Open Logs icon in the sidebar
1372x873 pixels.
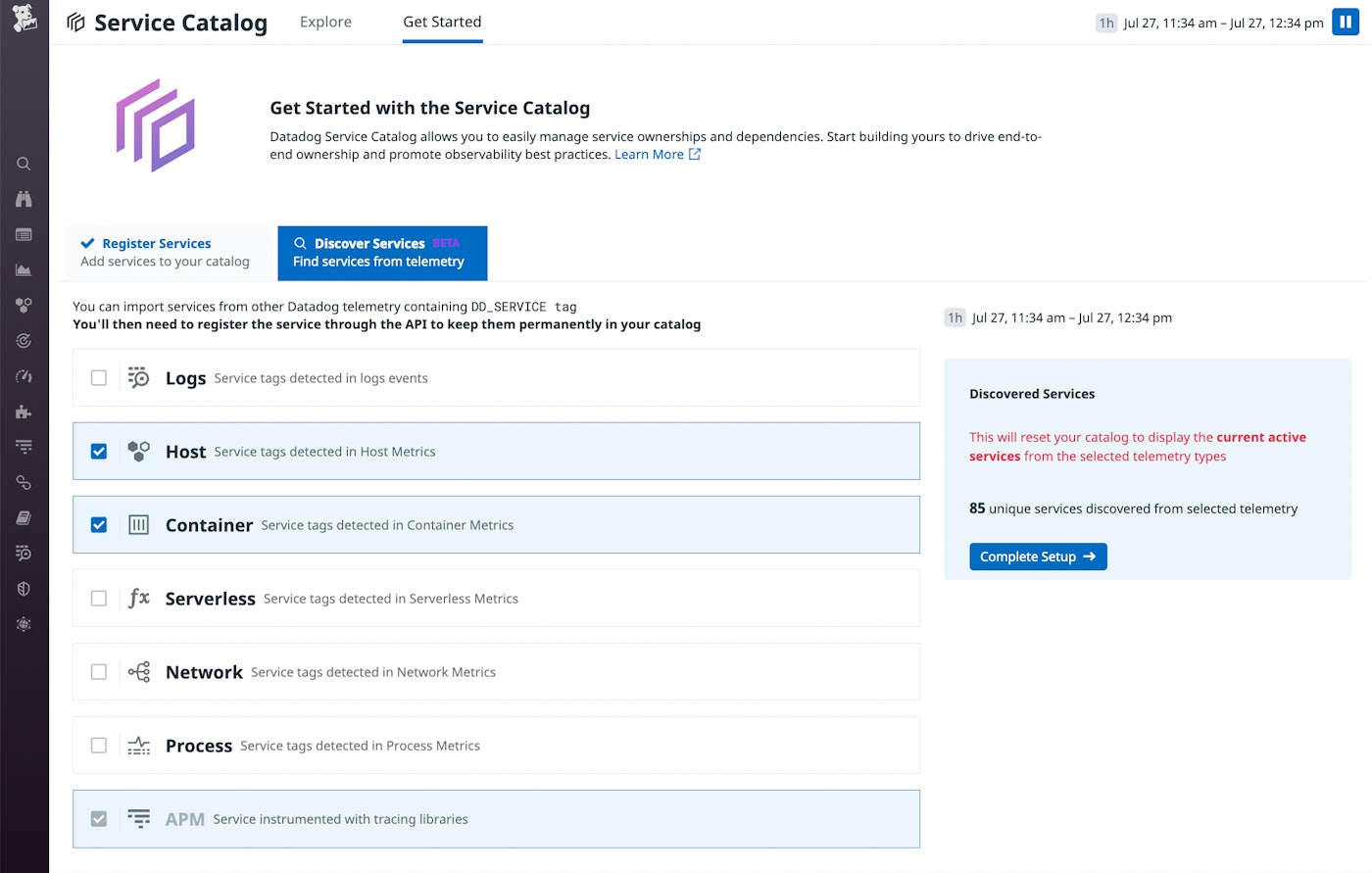(x=24, y=554)
